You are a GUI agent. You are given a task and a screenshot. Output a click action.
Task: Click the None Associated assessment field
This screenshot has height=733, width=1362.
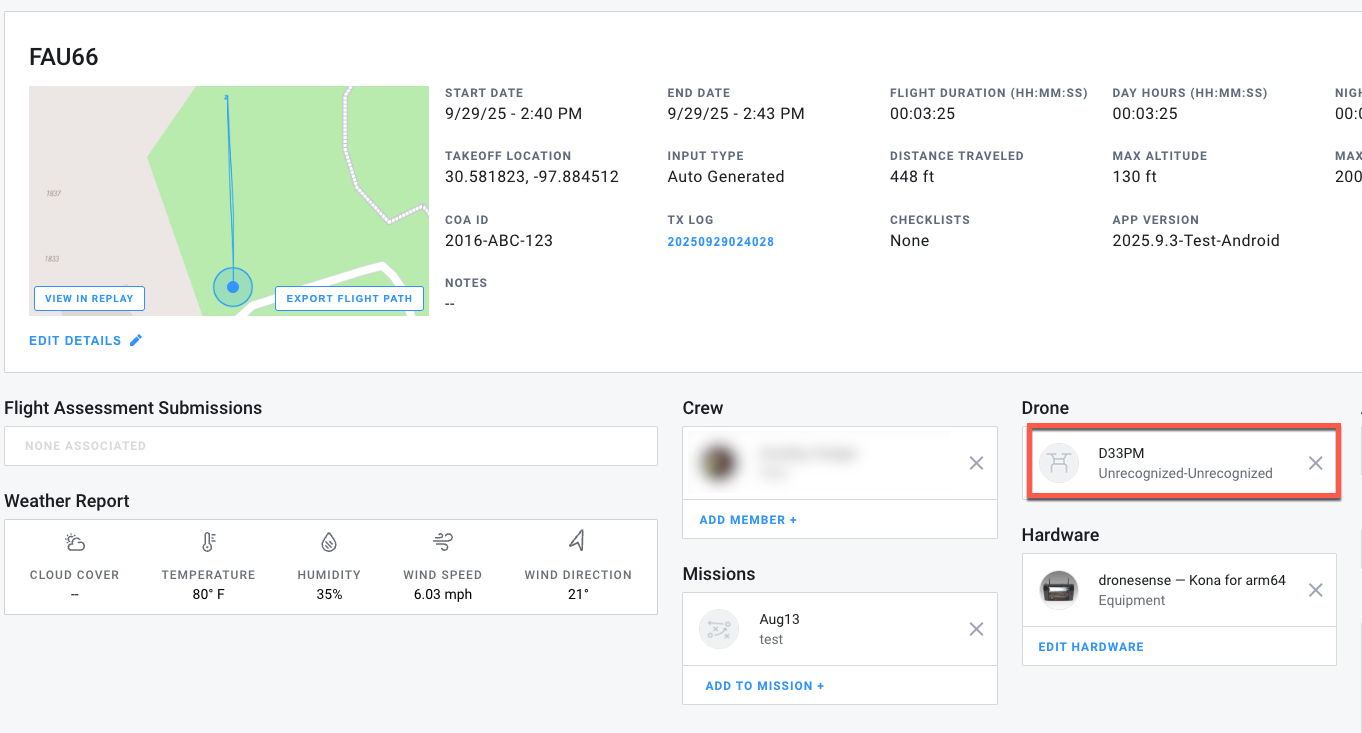(x=331, y=446)
